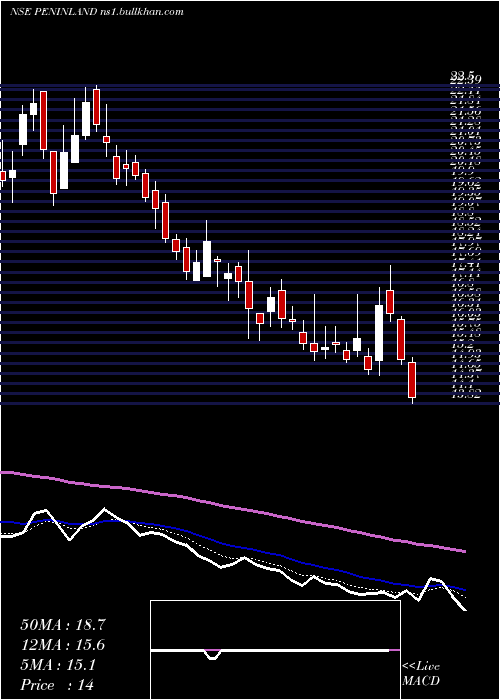Click the last red candlestick at chart bottom
This screenshot has width=500, height=700.
click(412, 380)
